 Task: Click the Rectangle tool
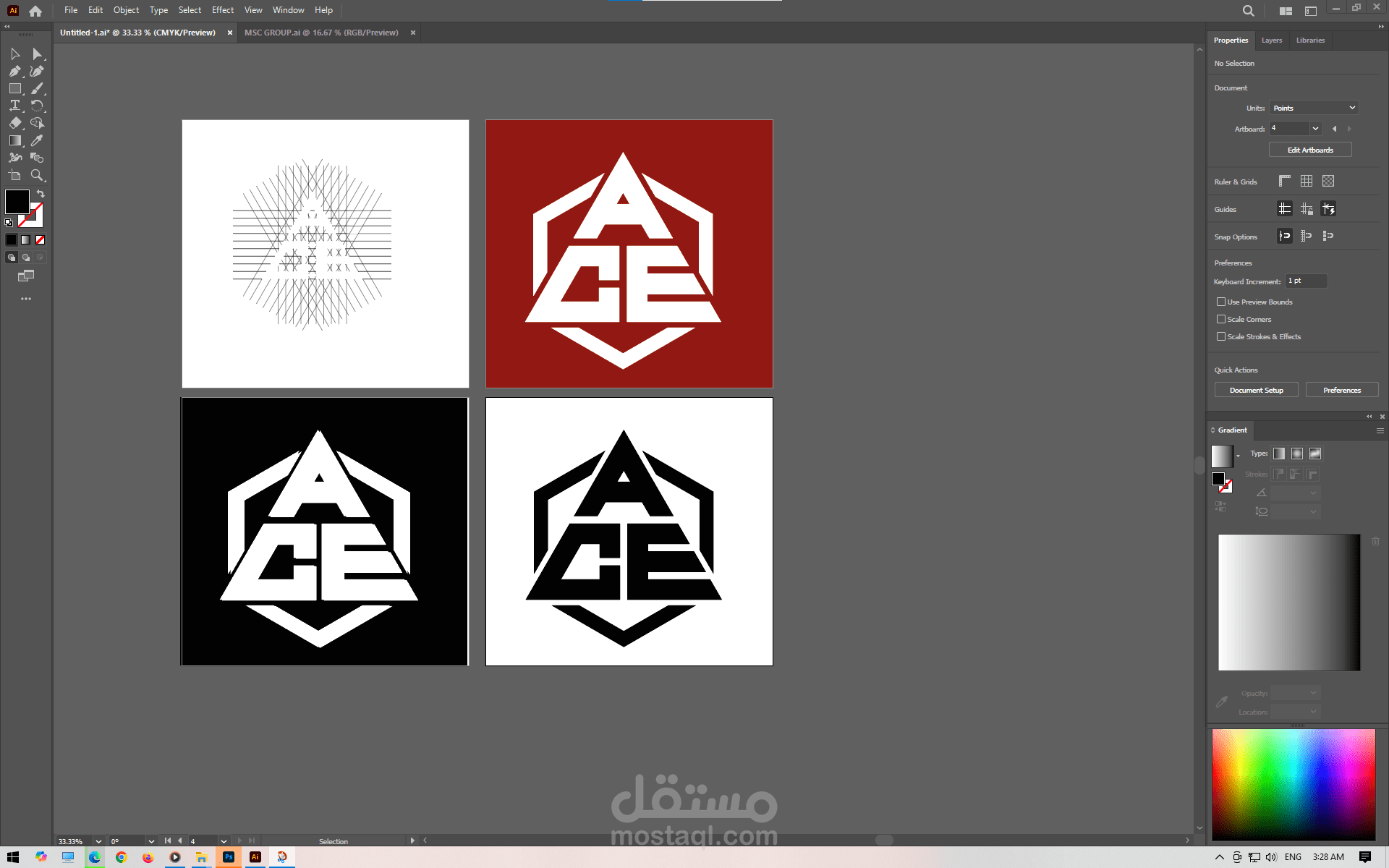pyautogui.click(x=14, y=88)
